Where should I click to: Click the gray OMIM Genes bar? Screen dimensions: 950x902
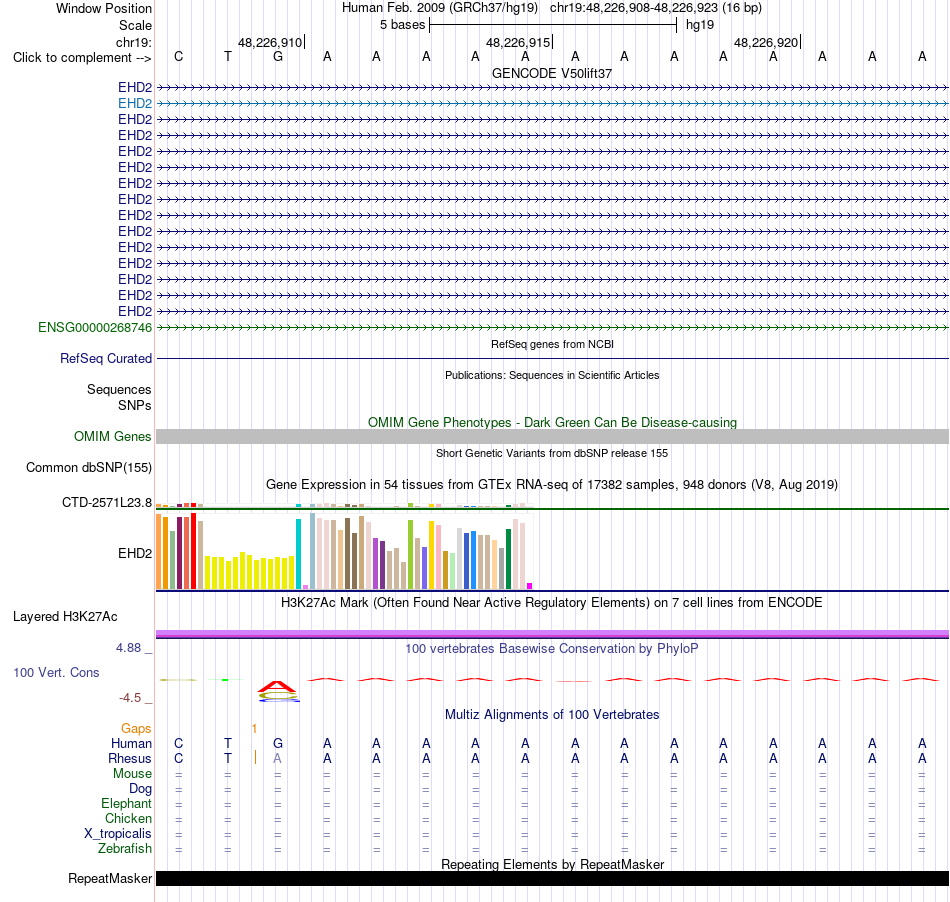pos(552,436)
